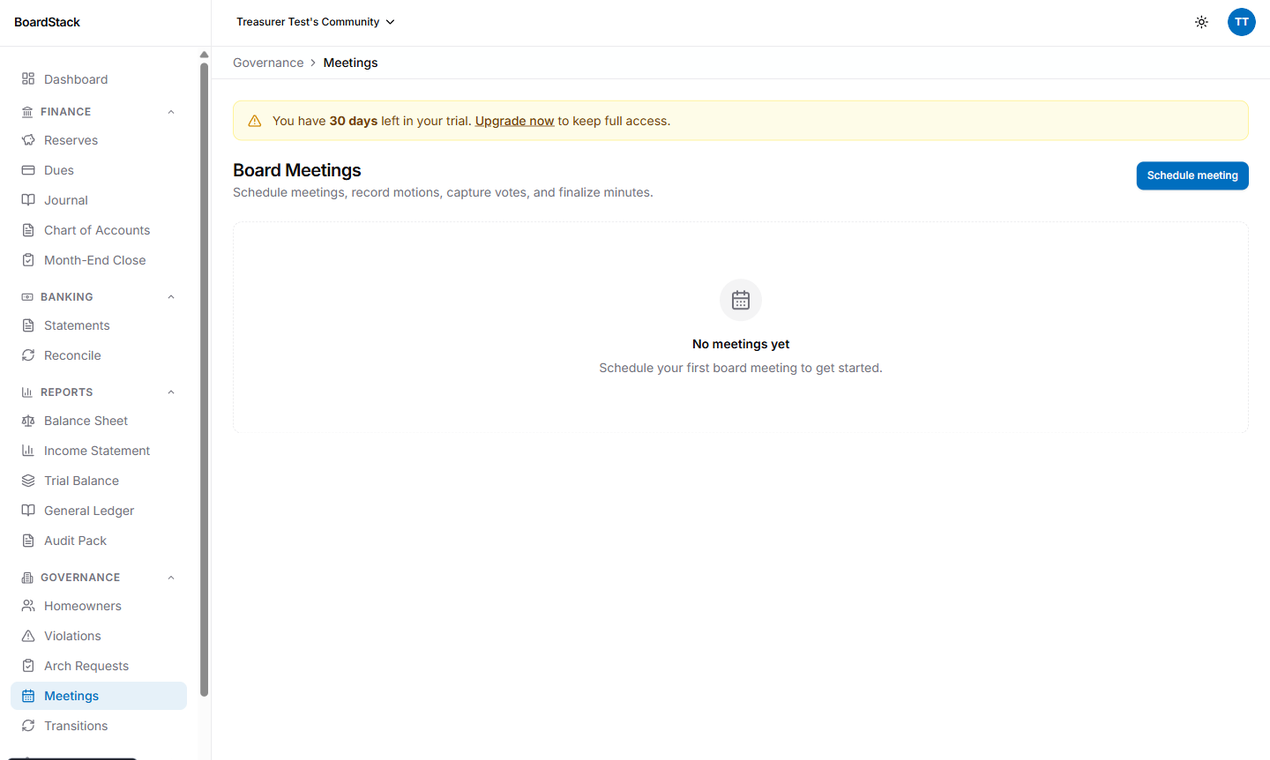This screenshot has height=760, width=1270.
Task: Click the Reports section chart icon
Action: (27, 393)
